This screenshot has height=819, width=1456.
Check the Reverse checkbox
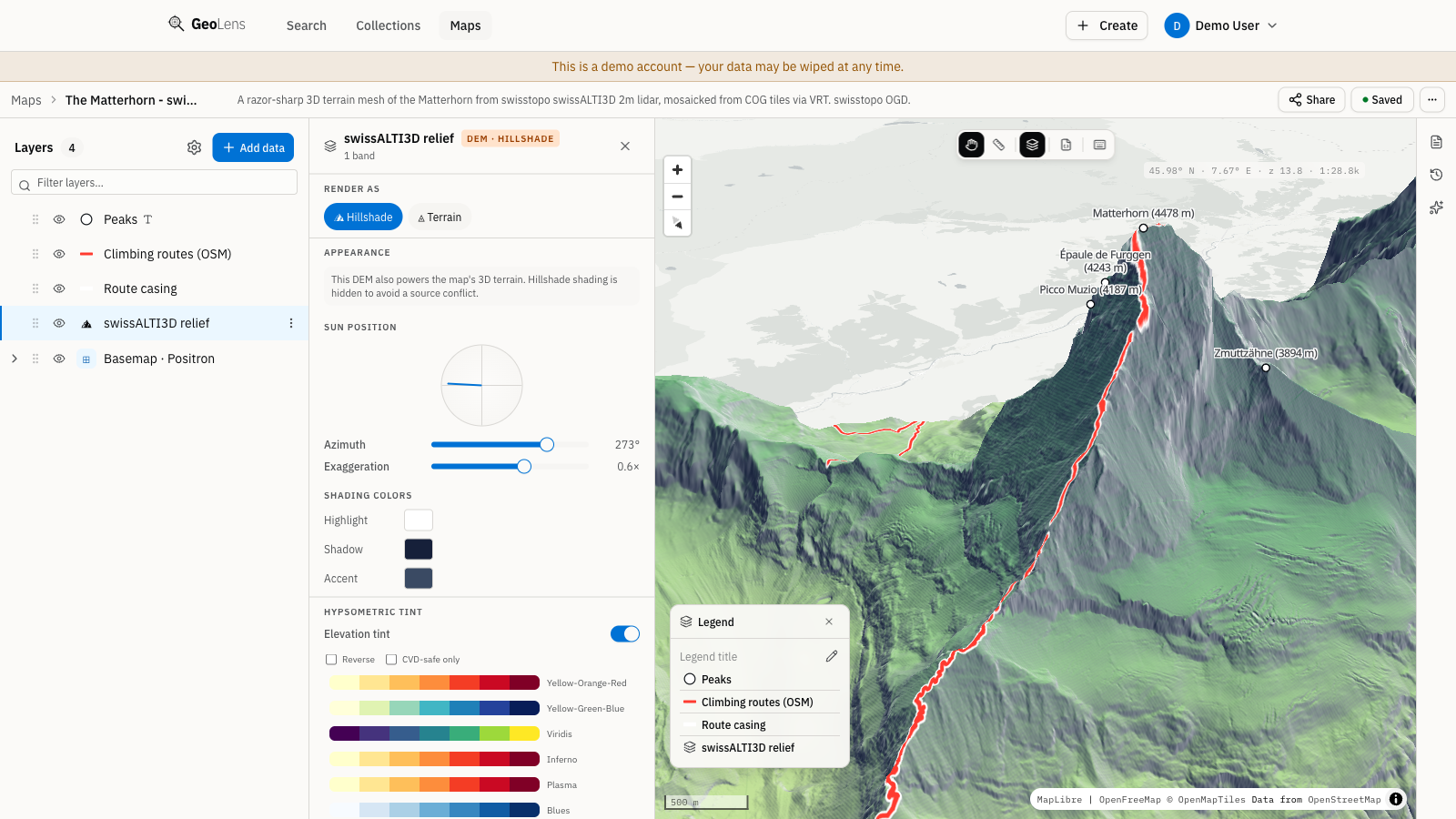(331, 660)
